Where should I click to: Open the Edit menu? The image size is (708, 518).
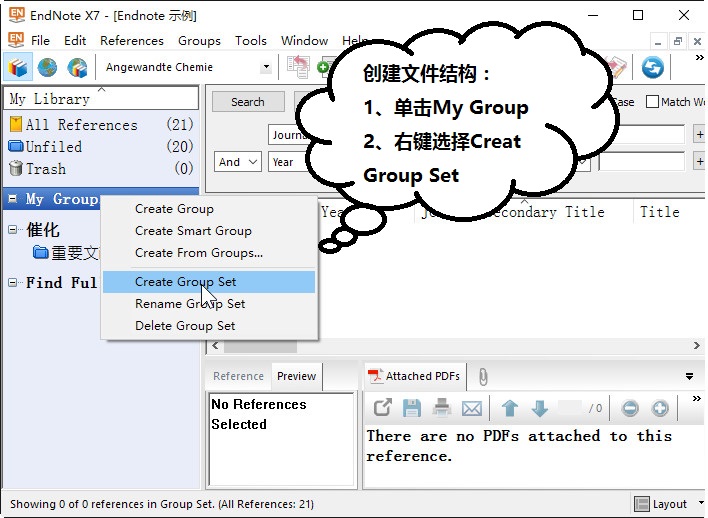click(x=75, y=41)
